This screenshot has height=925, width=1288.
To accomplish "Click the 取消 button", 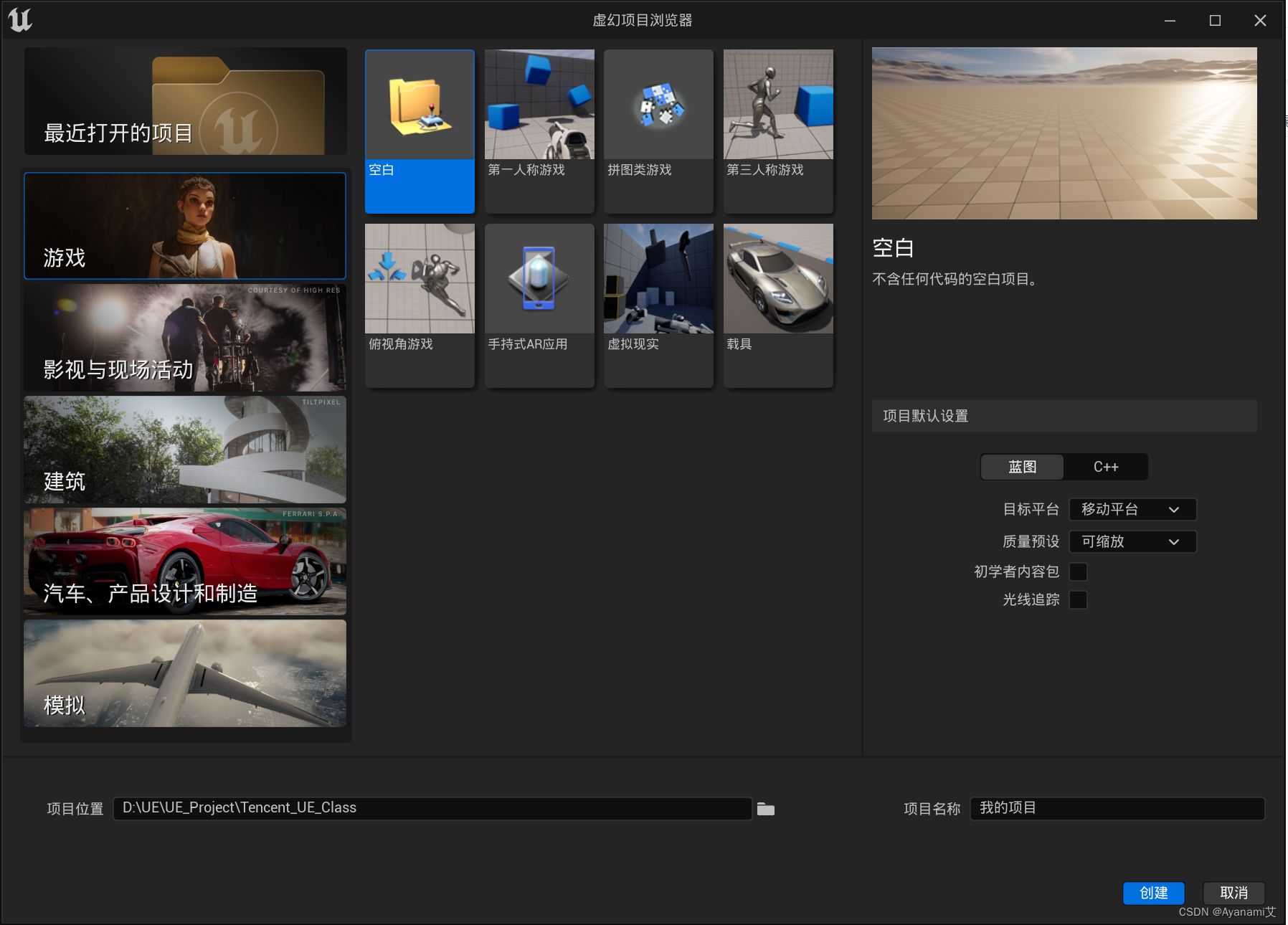I will (1233, 893).
